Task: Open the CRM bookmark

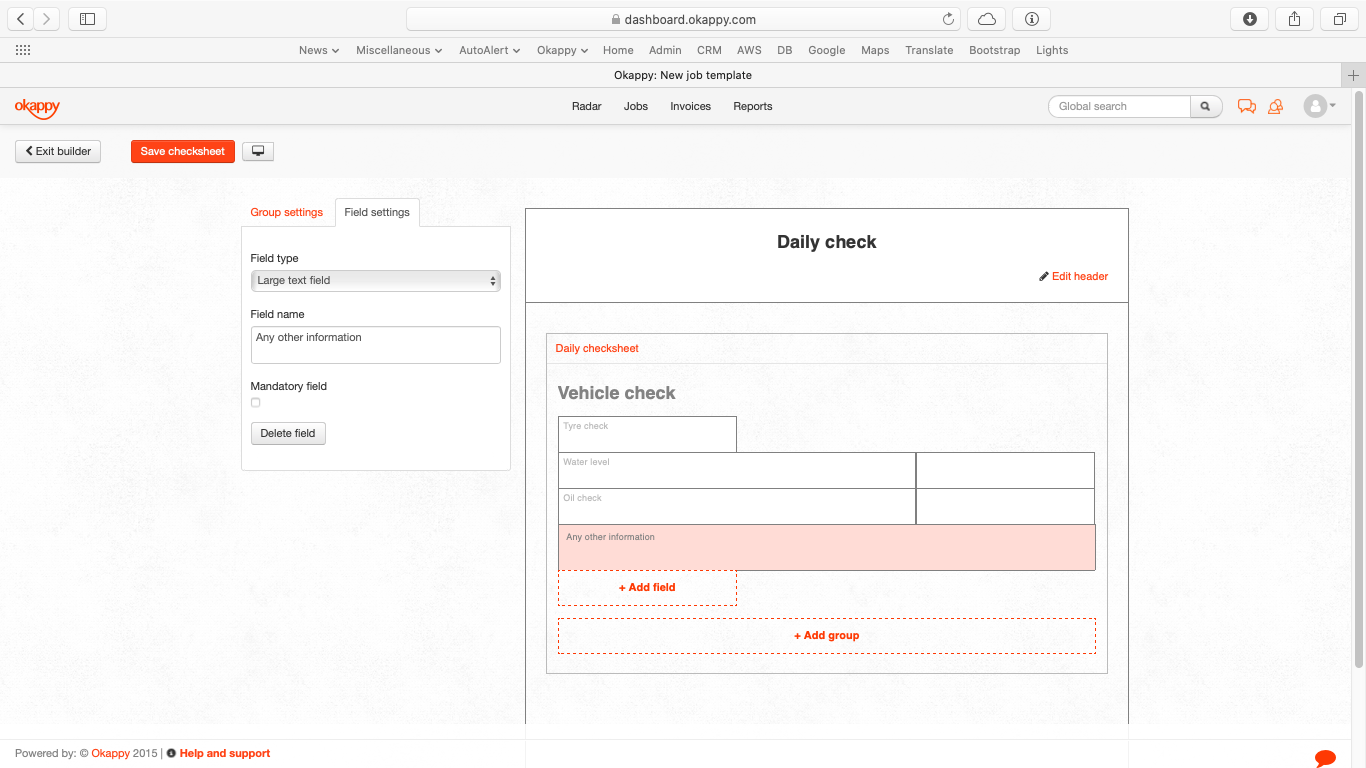Action: tap(709, 50)
